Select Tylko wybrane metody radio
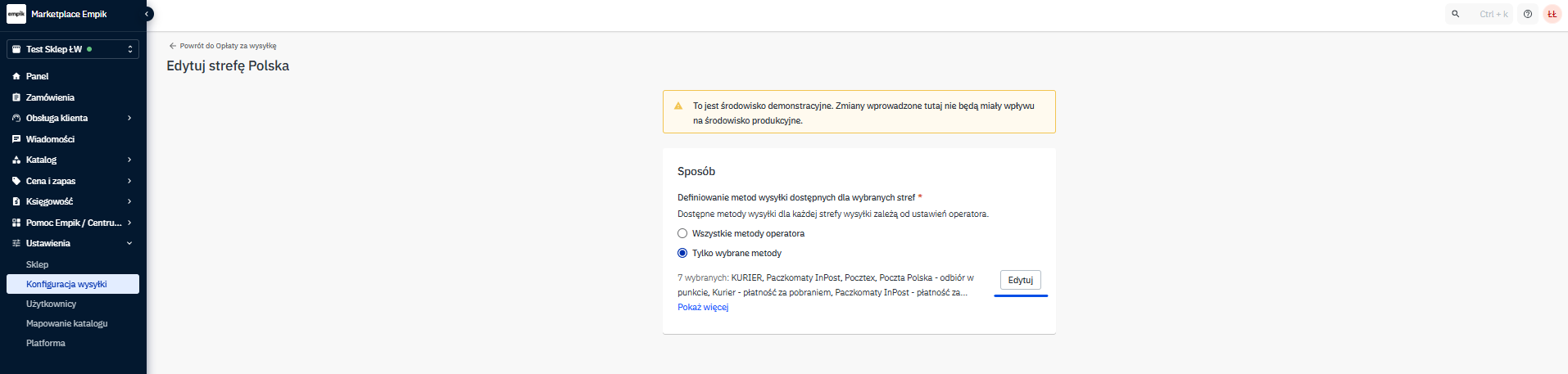 [x=682, y=253]
